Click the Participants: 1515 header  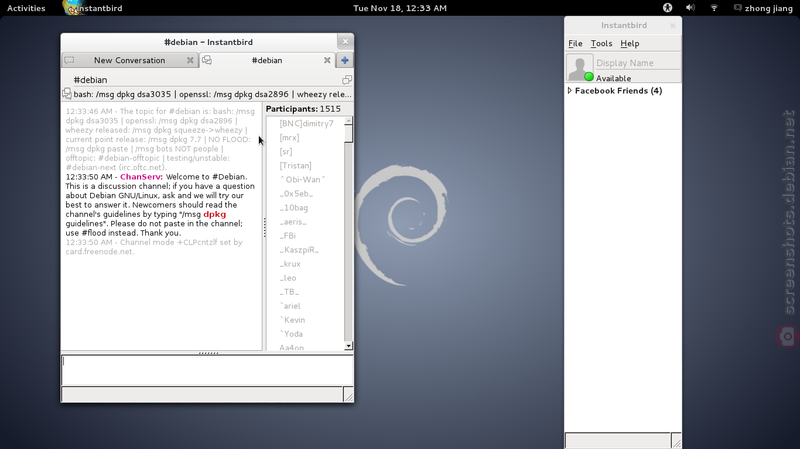tap(303, 109)
